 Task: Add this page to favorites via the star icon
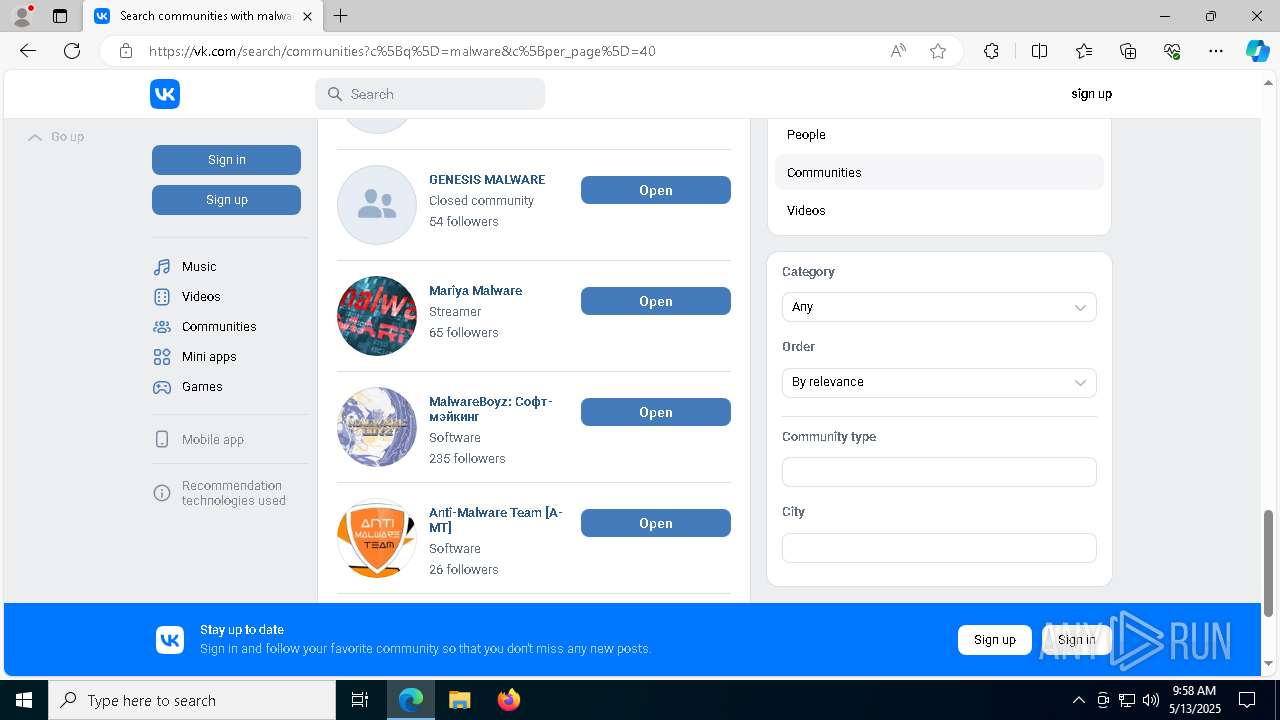click(x=938, y=51)
